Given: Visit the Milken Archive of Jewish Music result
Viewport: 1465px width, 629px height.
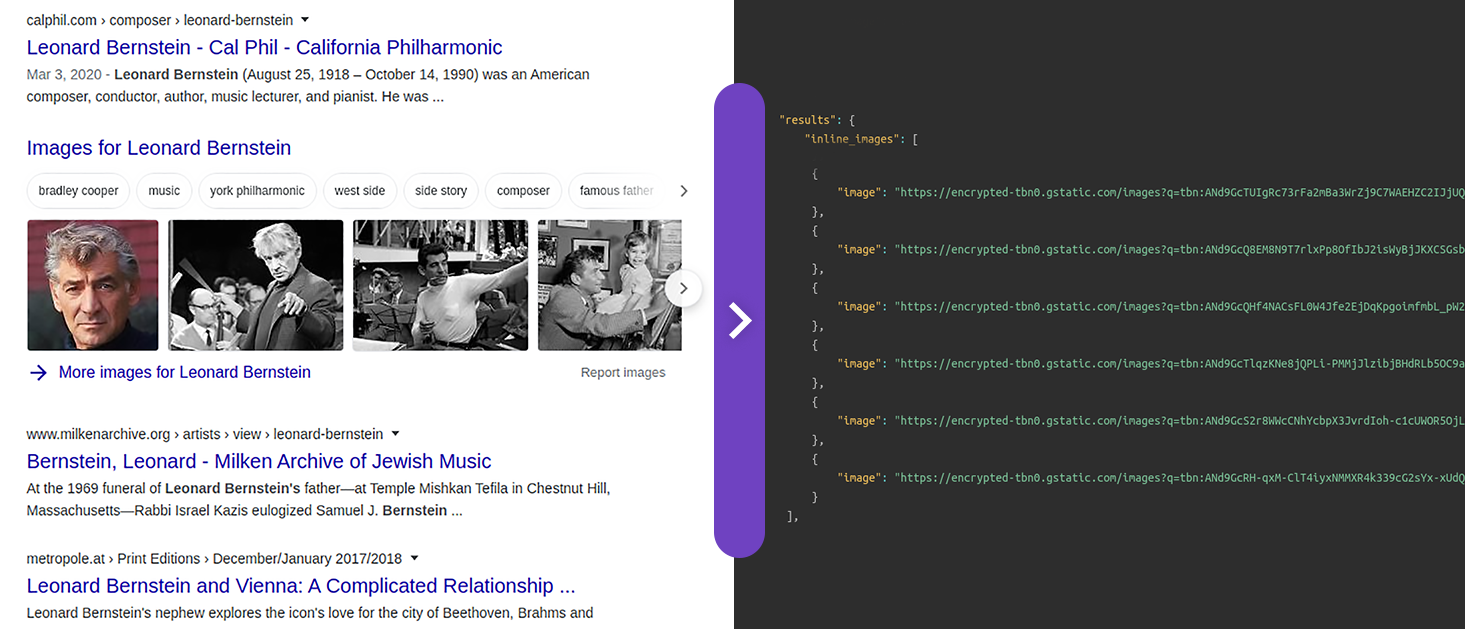Looking at the screenshot, I should [x=259, y=461].
